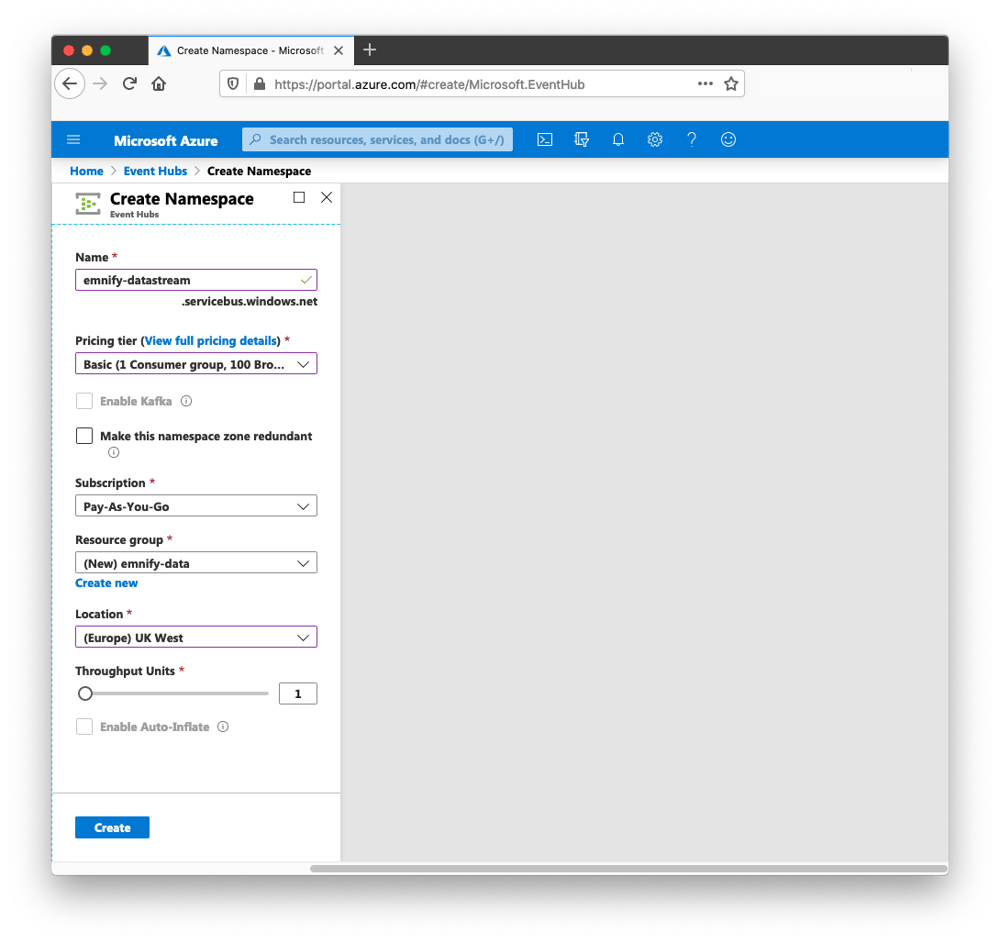1000x943 pixels.
Task: Open portal settings gear
Action: 654,140
